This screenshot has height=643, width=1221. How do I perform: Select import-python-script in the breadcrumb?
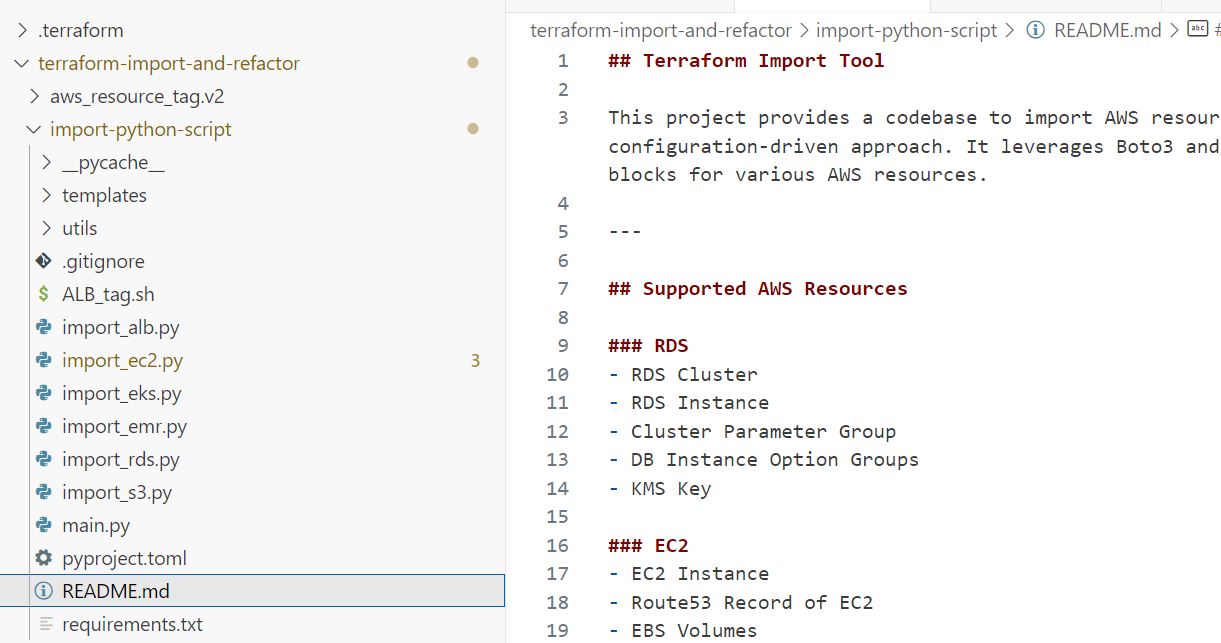906,30
